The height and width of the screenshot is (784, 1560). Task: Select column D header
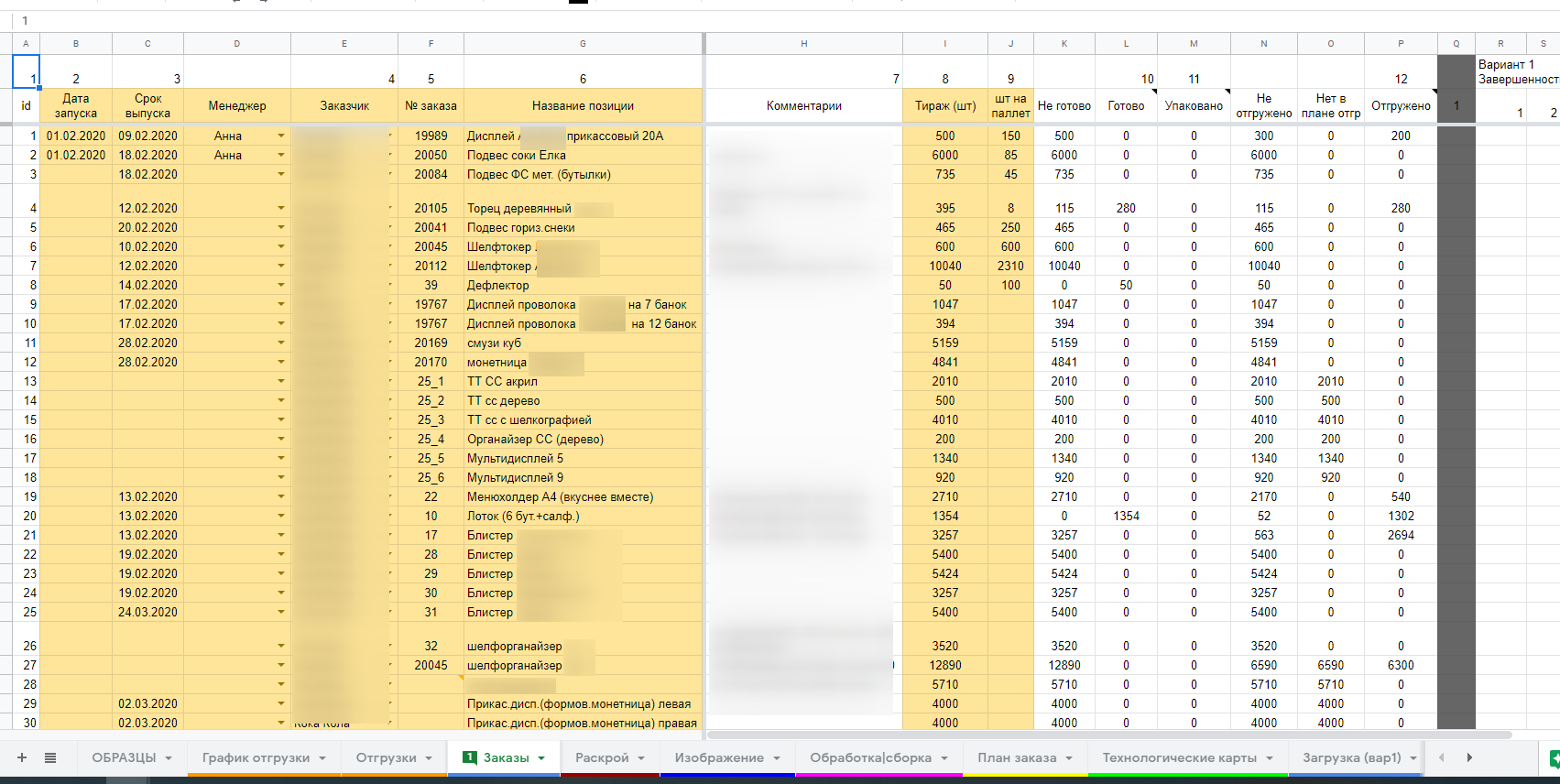pyautogui.click(x=237, y=43)
